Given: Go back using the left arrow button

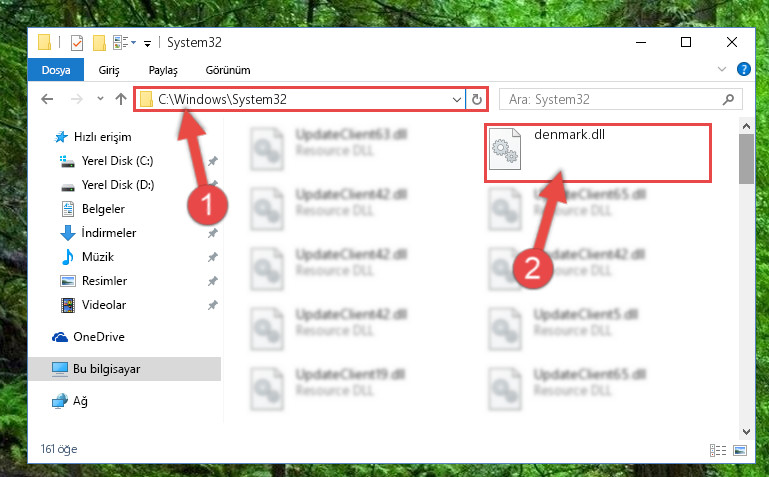Looking at the screenshot, I should point(47,99).
